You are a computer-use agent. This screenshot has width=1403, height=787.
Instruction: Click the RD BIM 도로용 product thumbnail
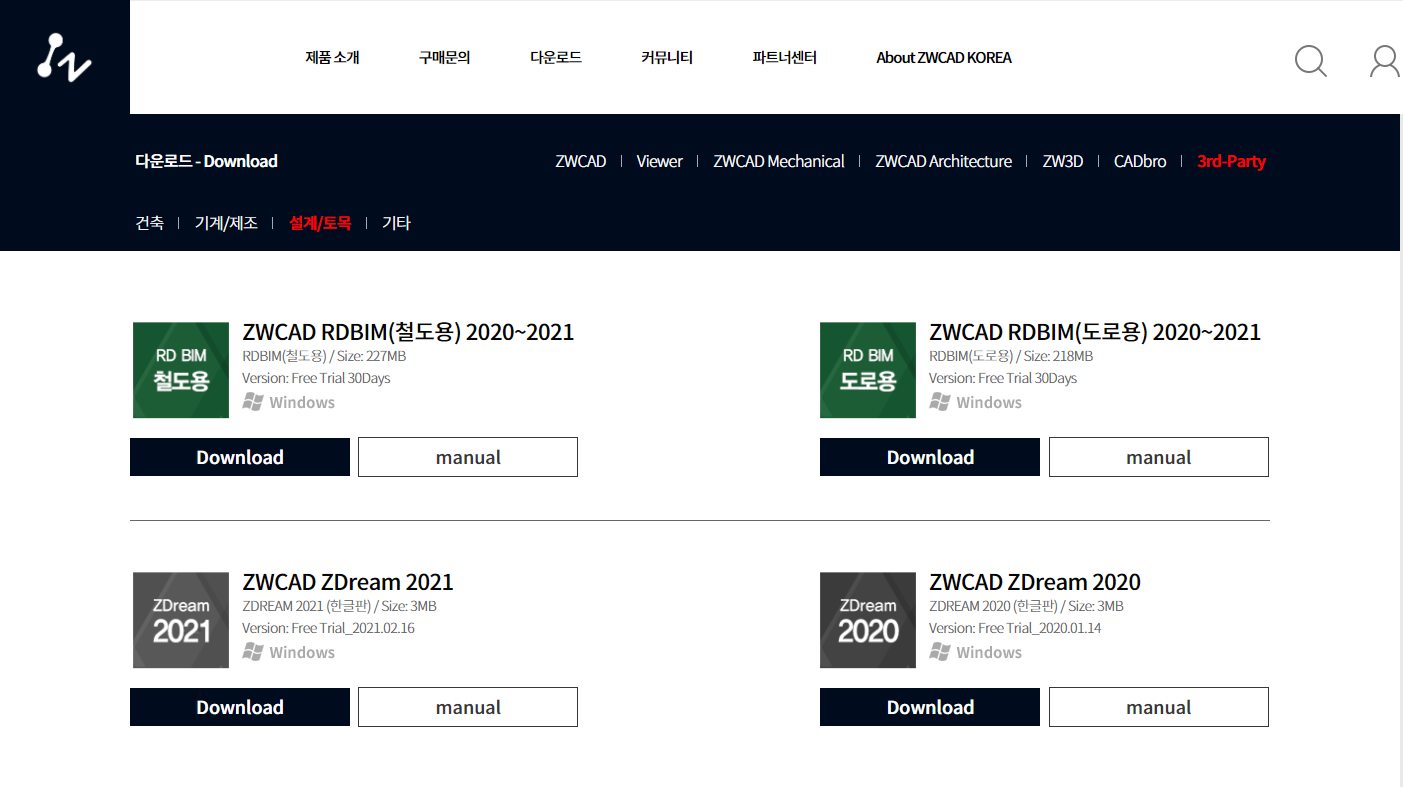(868, 370)
